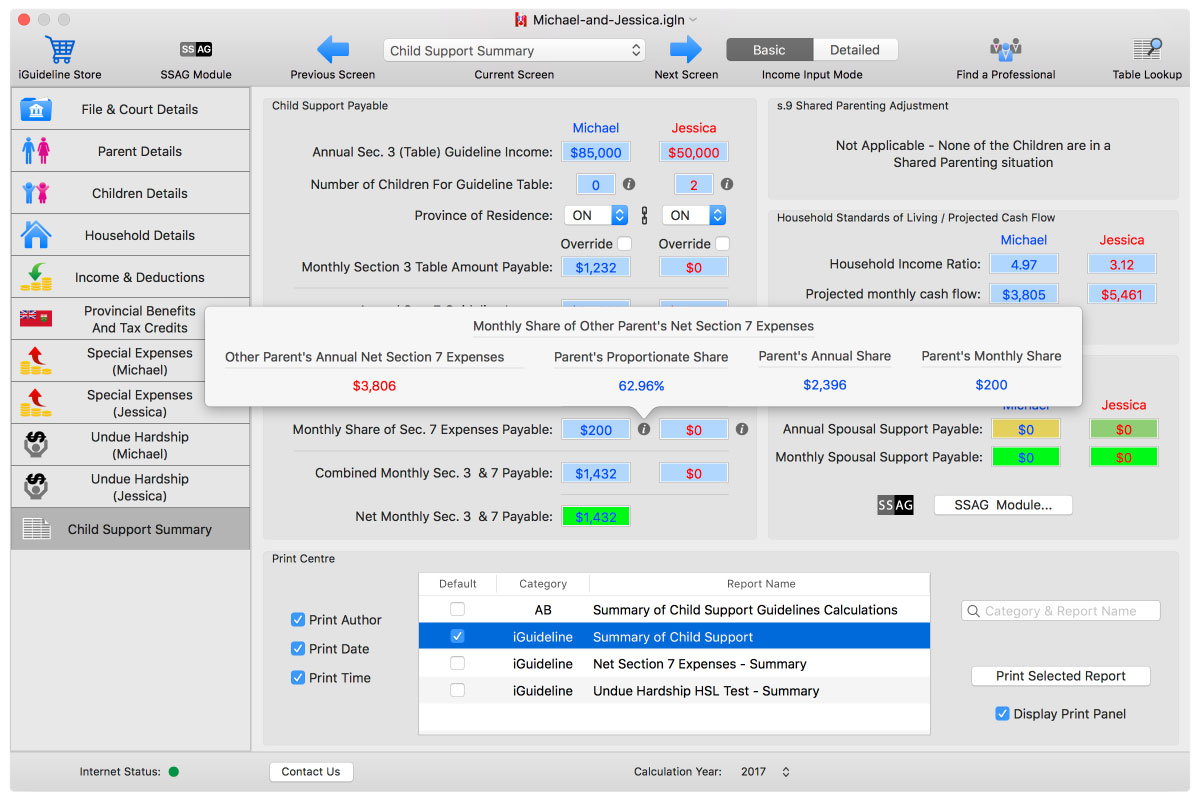The image size is (1200, 800).
Task: Check default box for AB Summary report
Action: pyautogui.click(x=457, y=609)
